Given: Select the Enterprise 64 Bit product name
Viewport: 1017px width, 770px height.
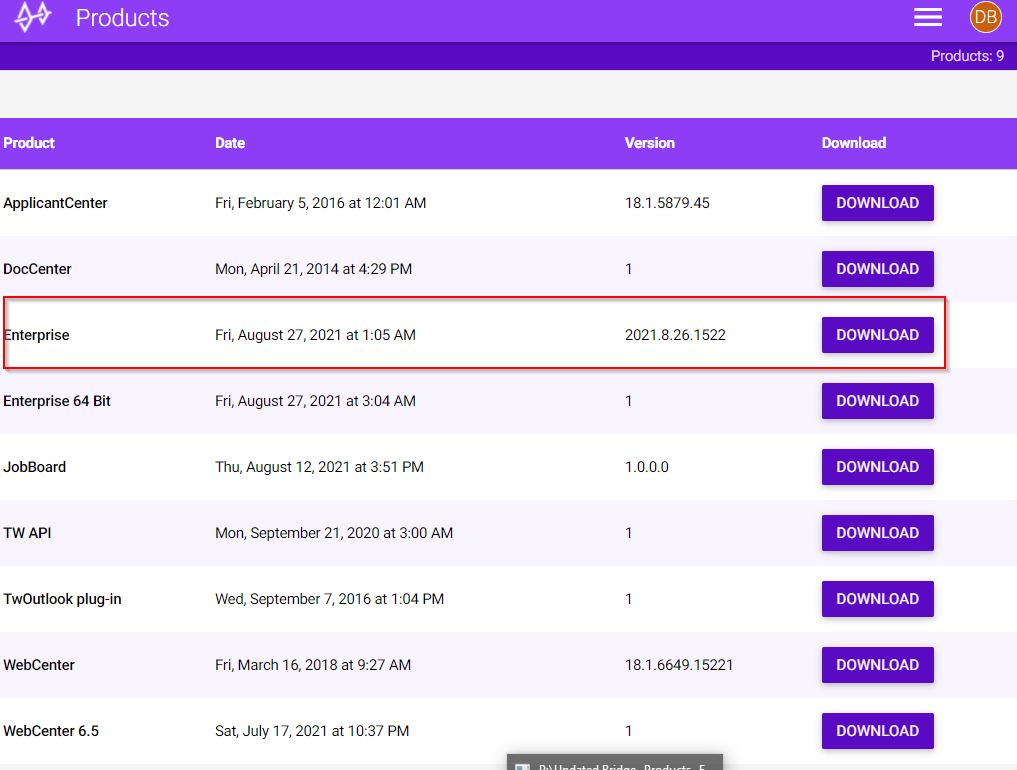Looking at the screenshot, I should click(x=57, y=402).
